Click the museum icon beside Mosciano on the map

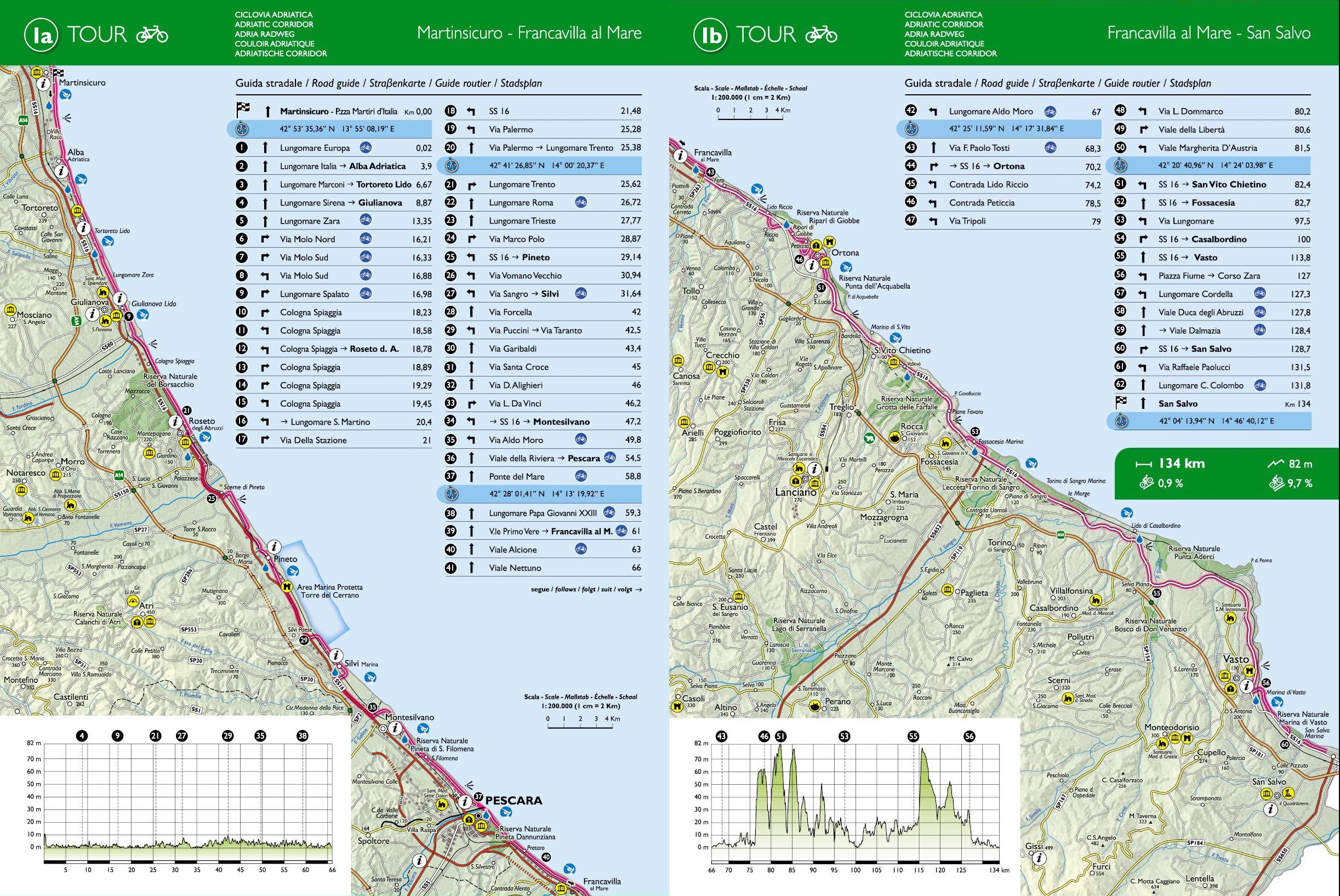coord(10,310)
